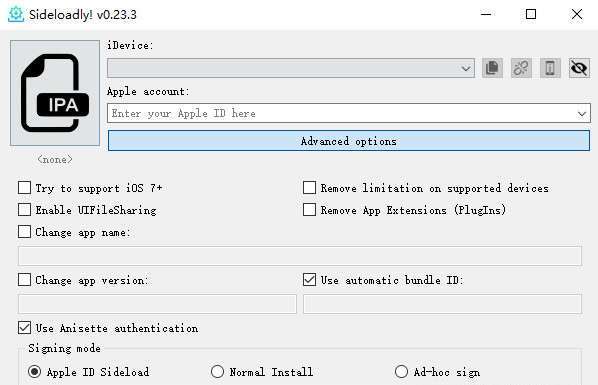Click the IPA file icon to select an app
The image size is (598, 385).
point(55,93)
